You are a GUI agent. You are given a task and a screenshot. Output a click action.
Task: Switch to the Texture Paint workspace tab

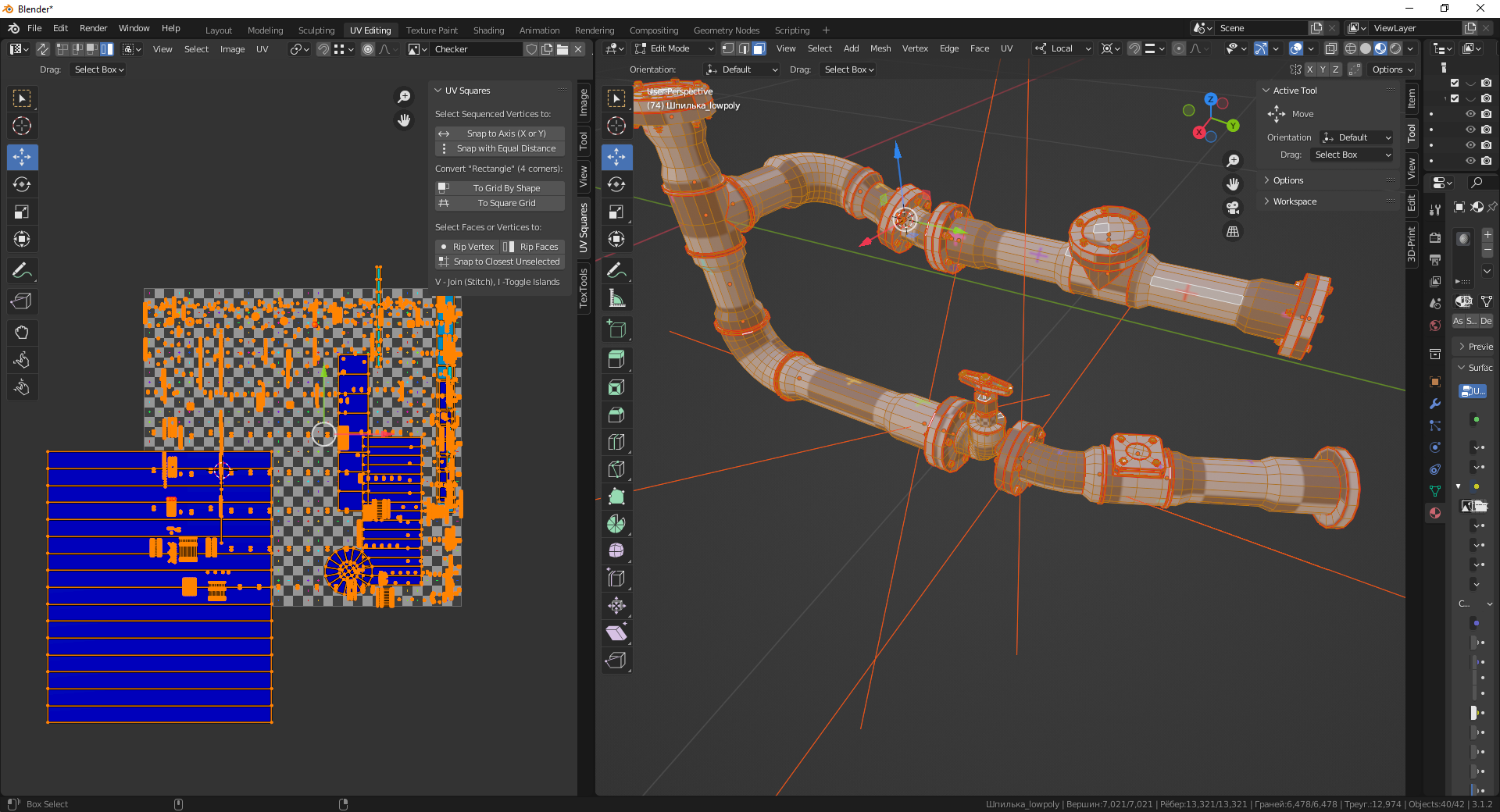coord(431,30)
